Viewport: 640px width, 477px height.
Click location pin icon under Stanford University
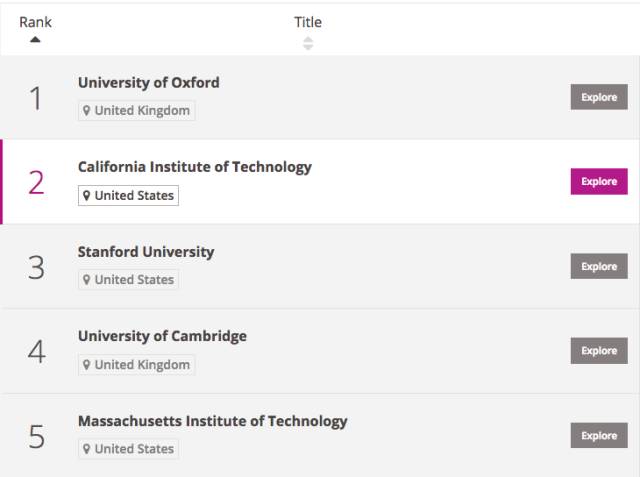pyautogui.click(x=86, y=280)
